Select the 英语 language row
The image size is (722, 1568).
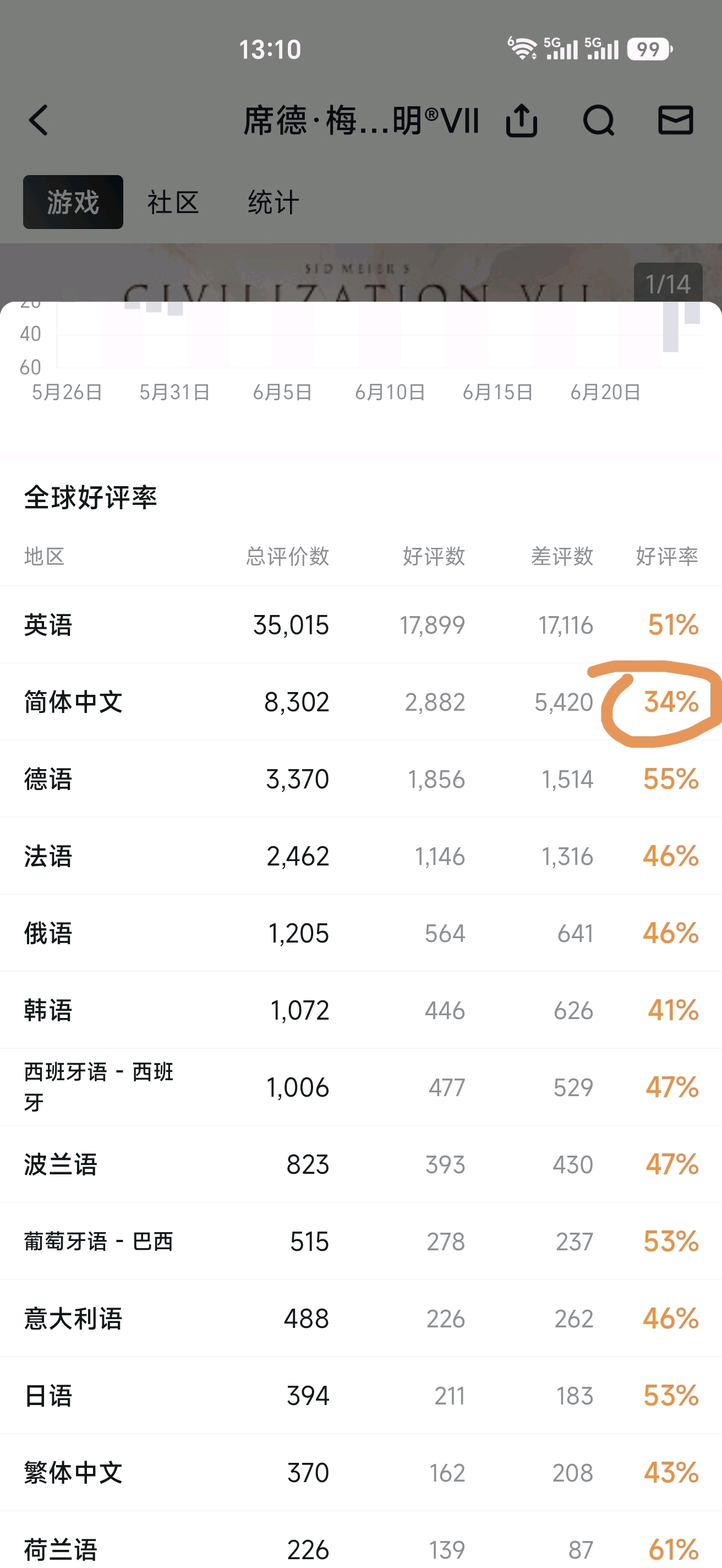(360, 624)
